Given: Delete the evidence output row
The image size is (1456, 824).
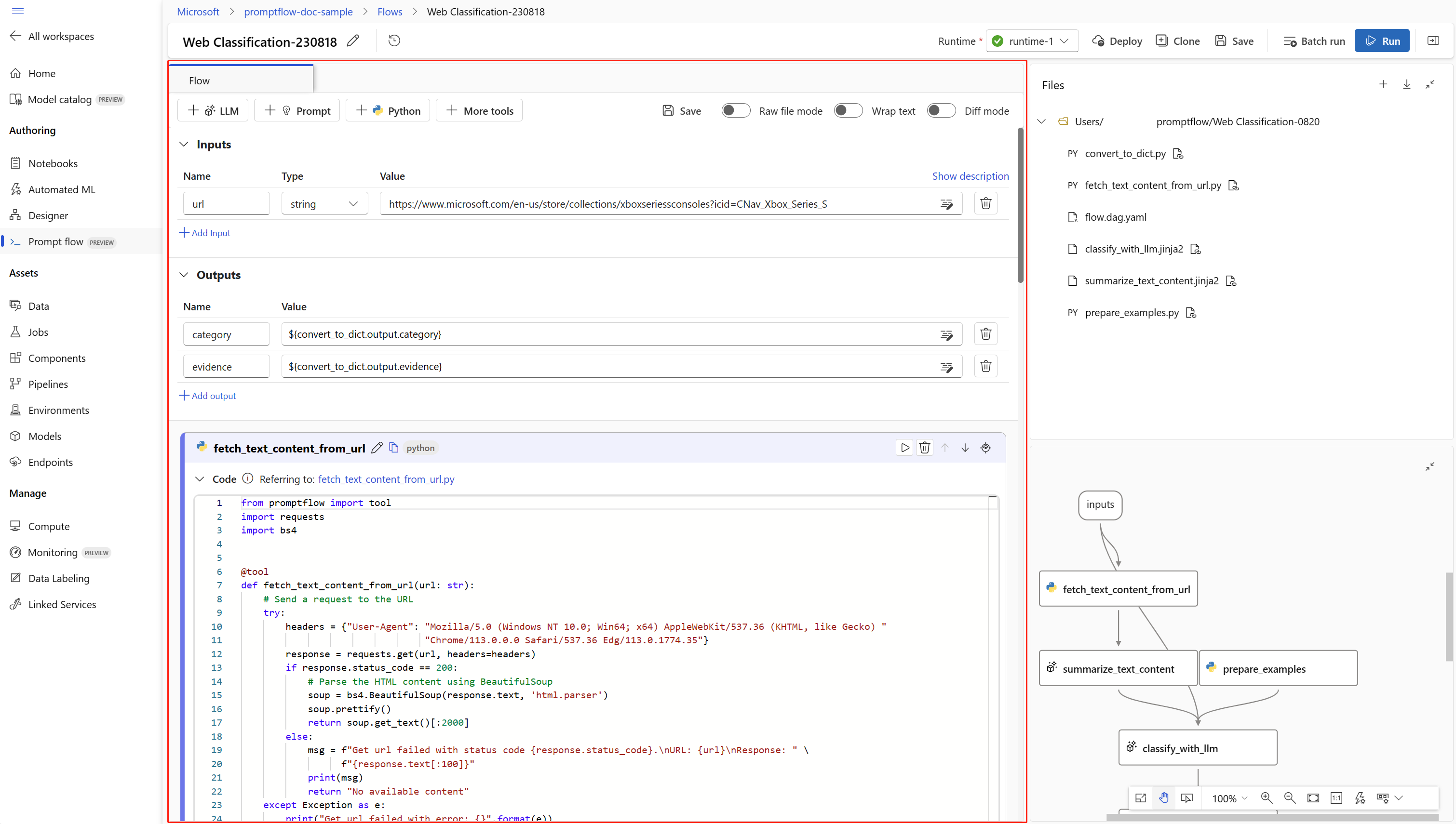Looking at the screenshot, I should [985, 366].
